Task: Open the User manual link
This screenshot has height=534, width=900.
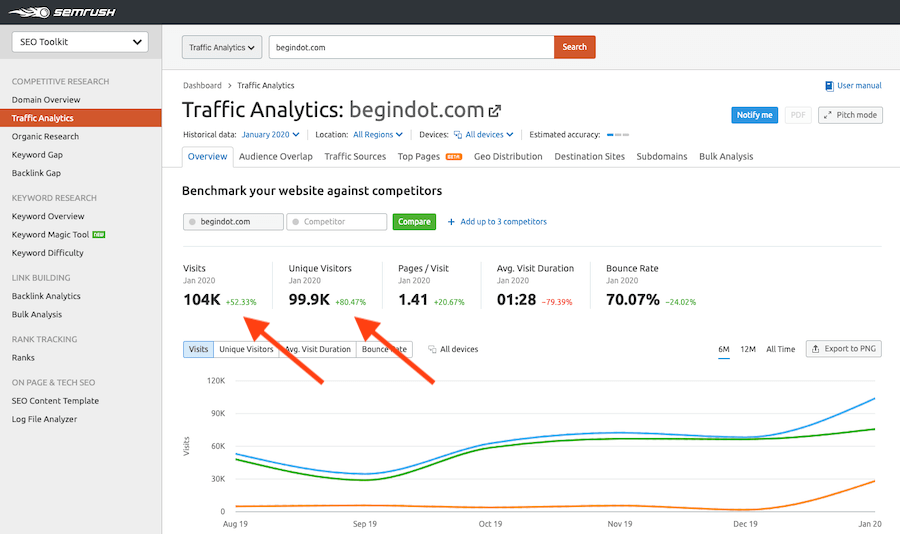Action: pos(859,86)
